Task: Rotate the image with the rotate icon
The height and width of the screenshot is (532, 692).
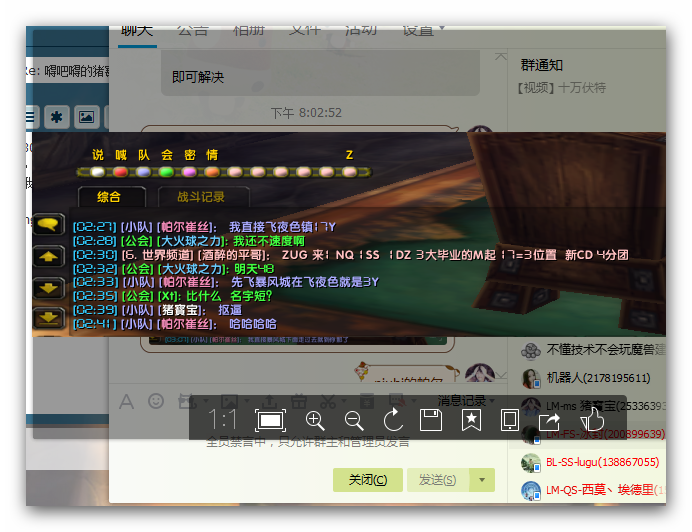Action: [392, 420]
